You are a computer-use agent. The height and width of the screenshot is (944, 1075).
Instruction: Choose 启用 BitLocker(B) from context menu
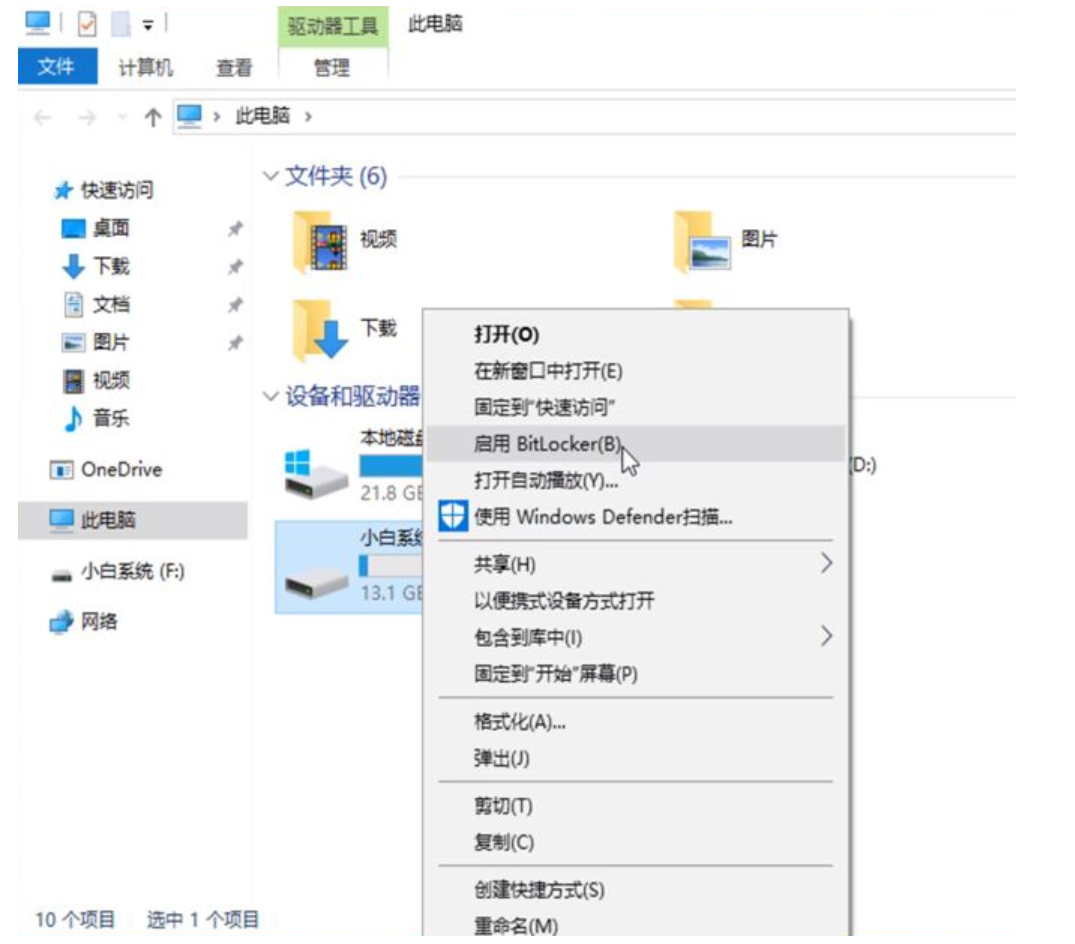(x=547, y=444)
